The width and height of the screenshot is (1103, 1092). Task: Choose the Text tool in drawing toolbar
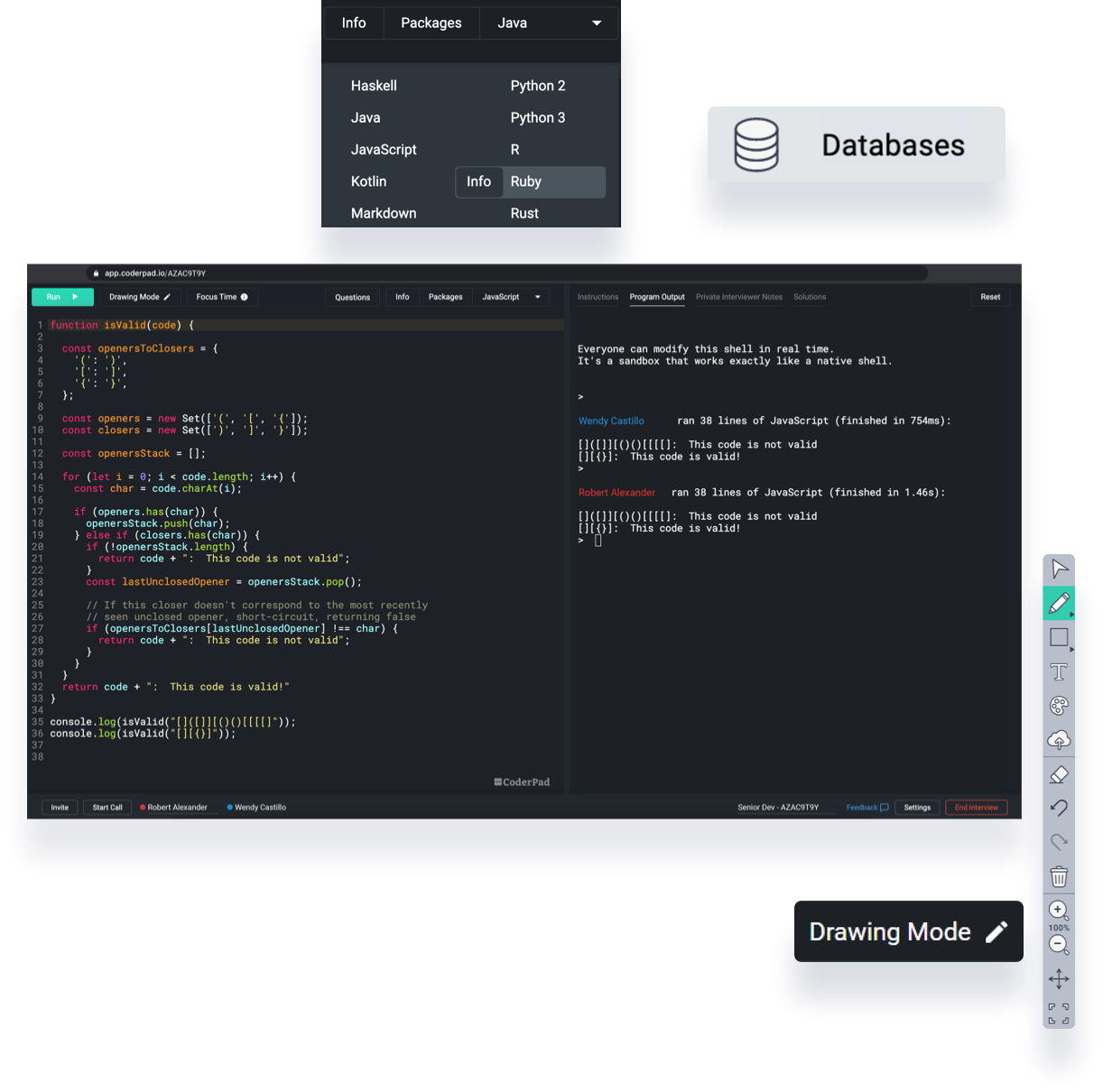tap(1059, 671)
